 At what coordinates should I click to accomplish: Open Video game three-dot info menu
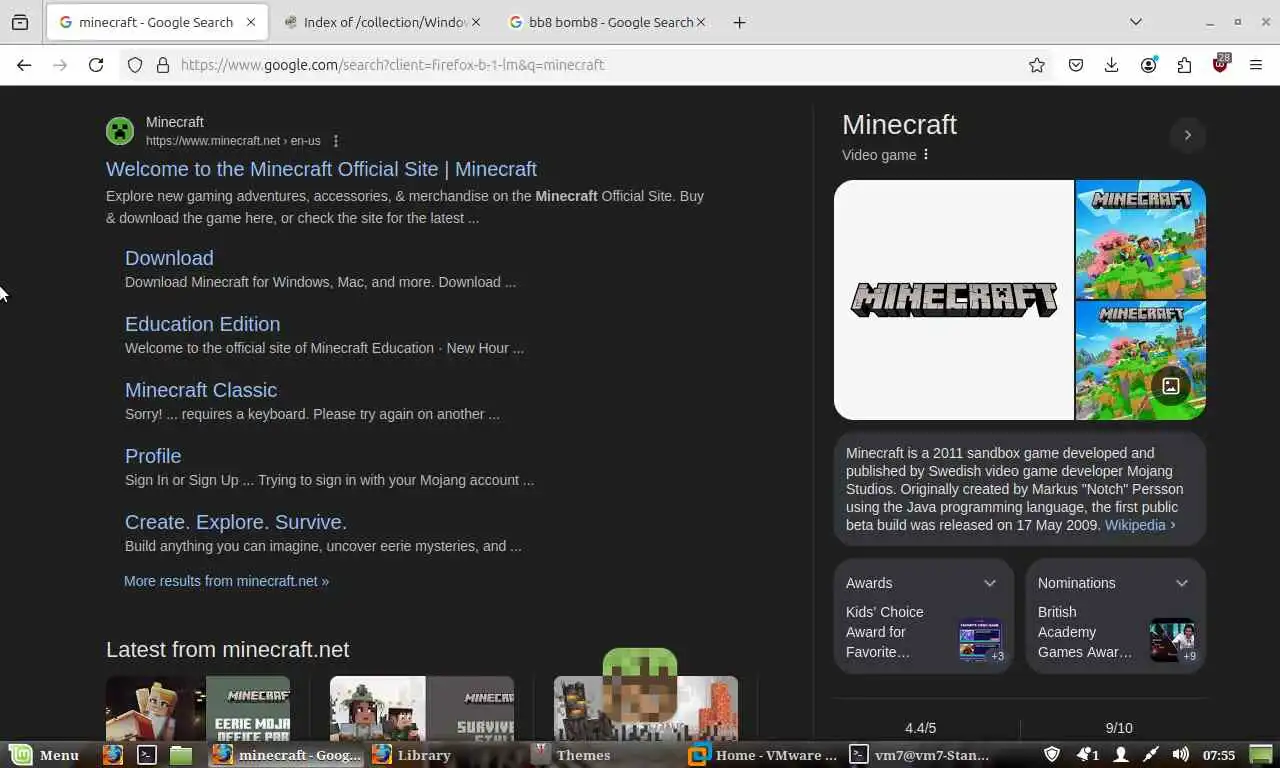coord(926,154)
